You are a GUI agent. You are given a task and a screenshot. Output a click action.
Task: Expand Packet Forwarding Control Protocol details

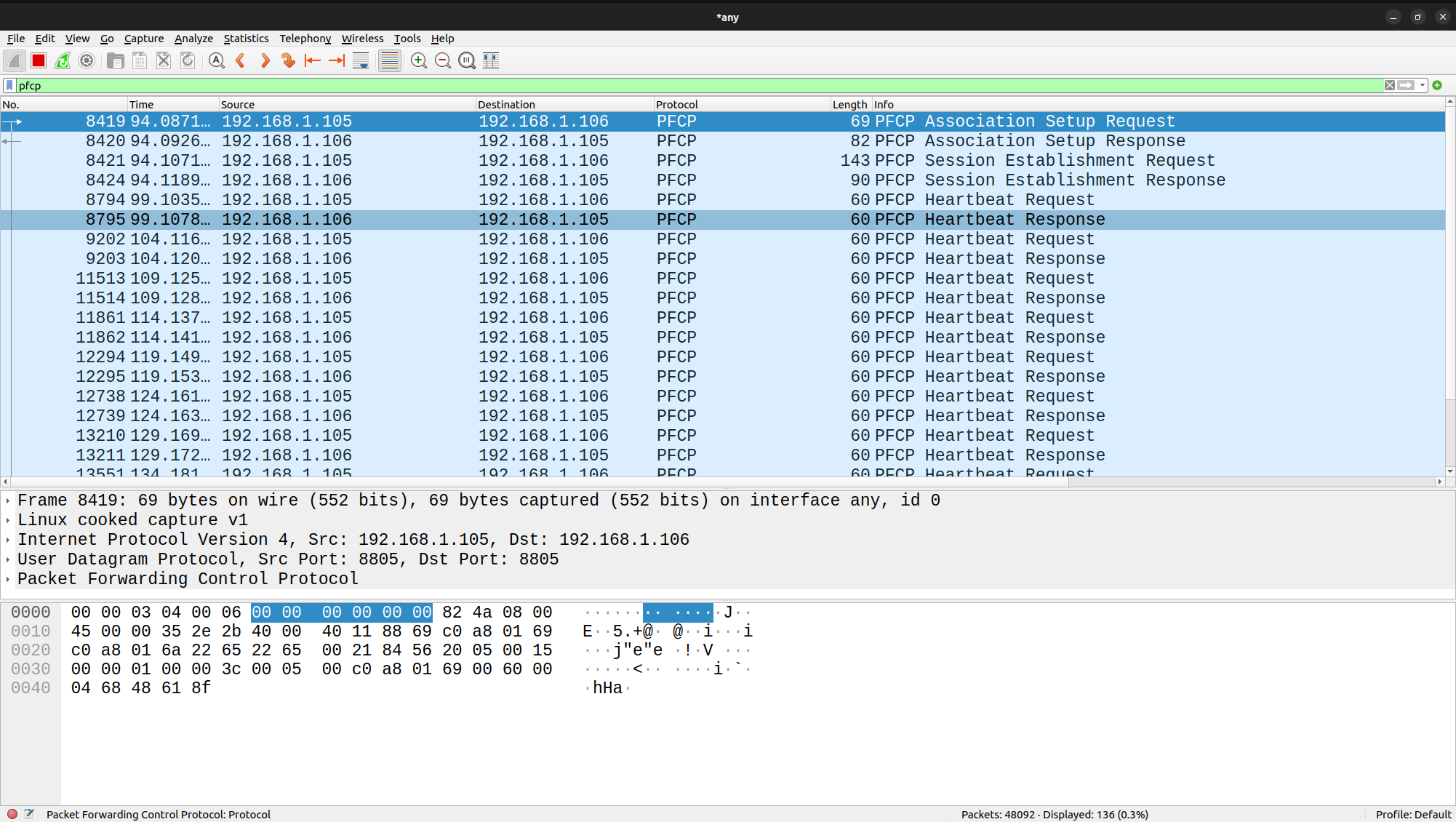(x=8, y=579)
